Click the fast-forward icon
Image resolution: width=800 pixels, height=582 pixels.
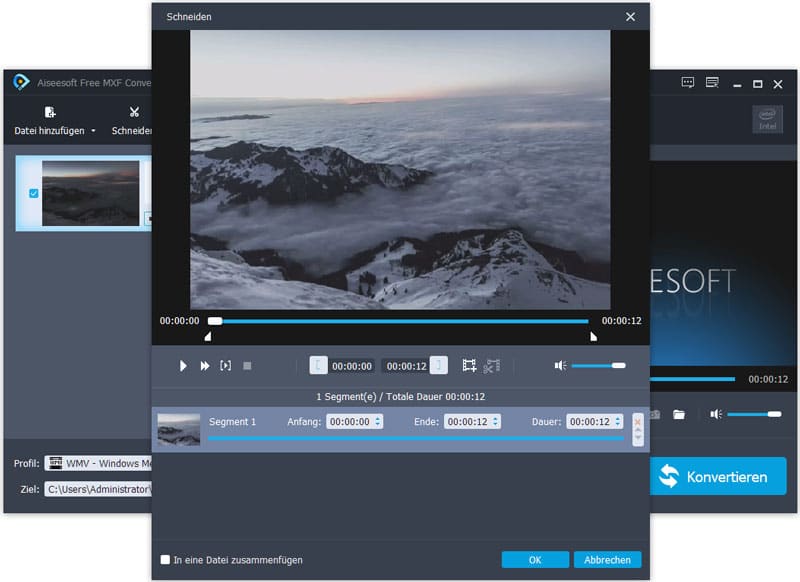point(205,366)
